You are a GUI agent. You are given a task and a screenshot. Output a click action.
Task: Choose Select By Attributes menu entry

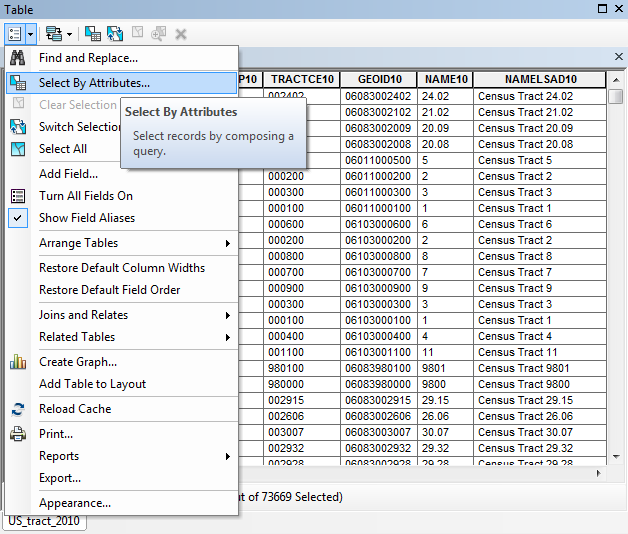(x=122, y=83)
